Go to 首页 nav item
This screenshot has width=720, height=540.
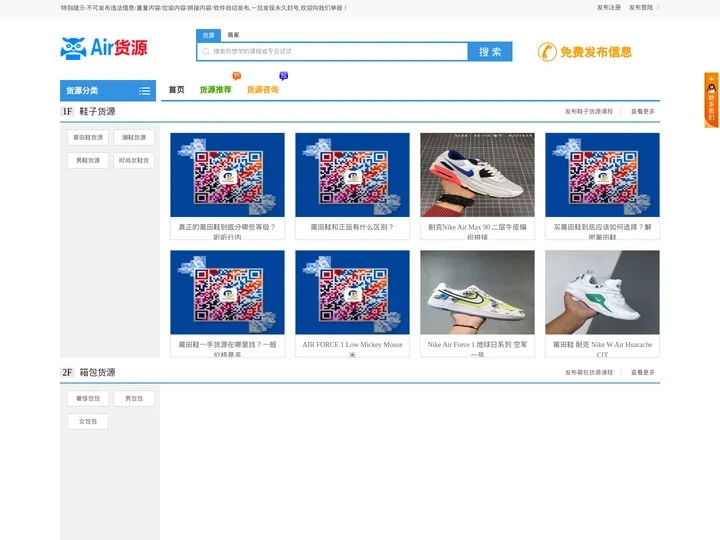[x=176, y=90]
